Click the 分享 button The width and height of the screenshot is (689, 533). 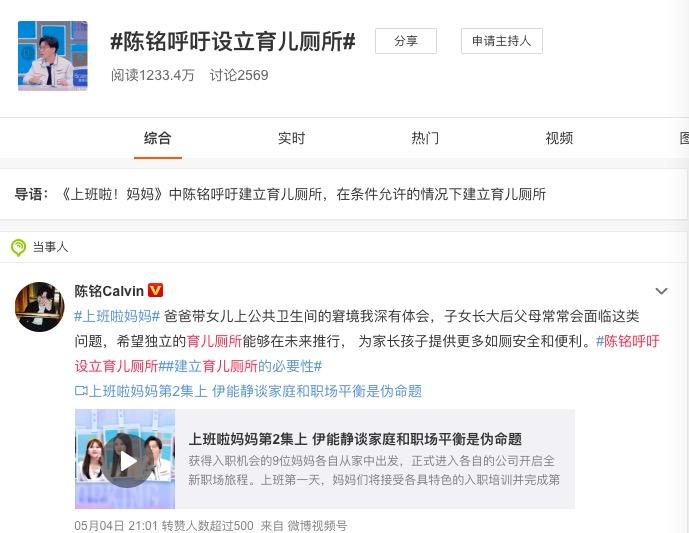pyautogui.click(x=406, y=41)
